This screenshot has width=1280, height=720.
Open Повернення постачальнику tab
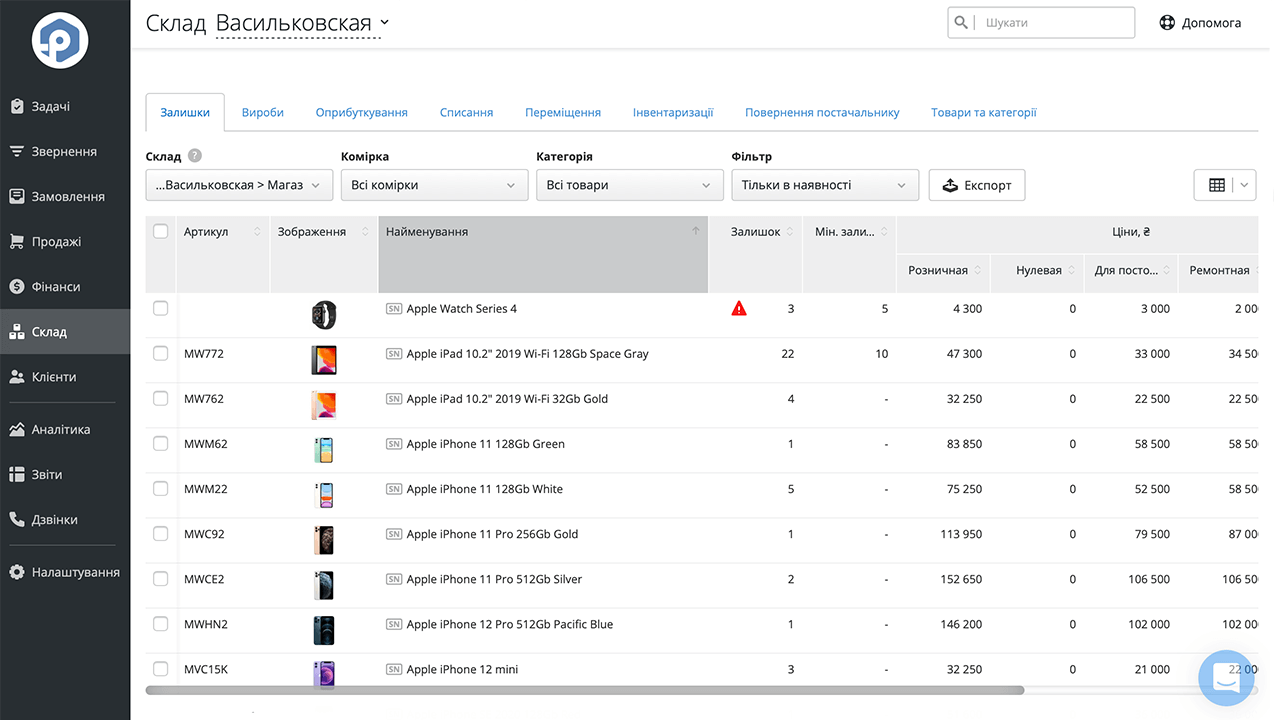coord(822,112)
